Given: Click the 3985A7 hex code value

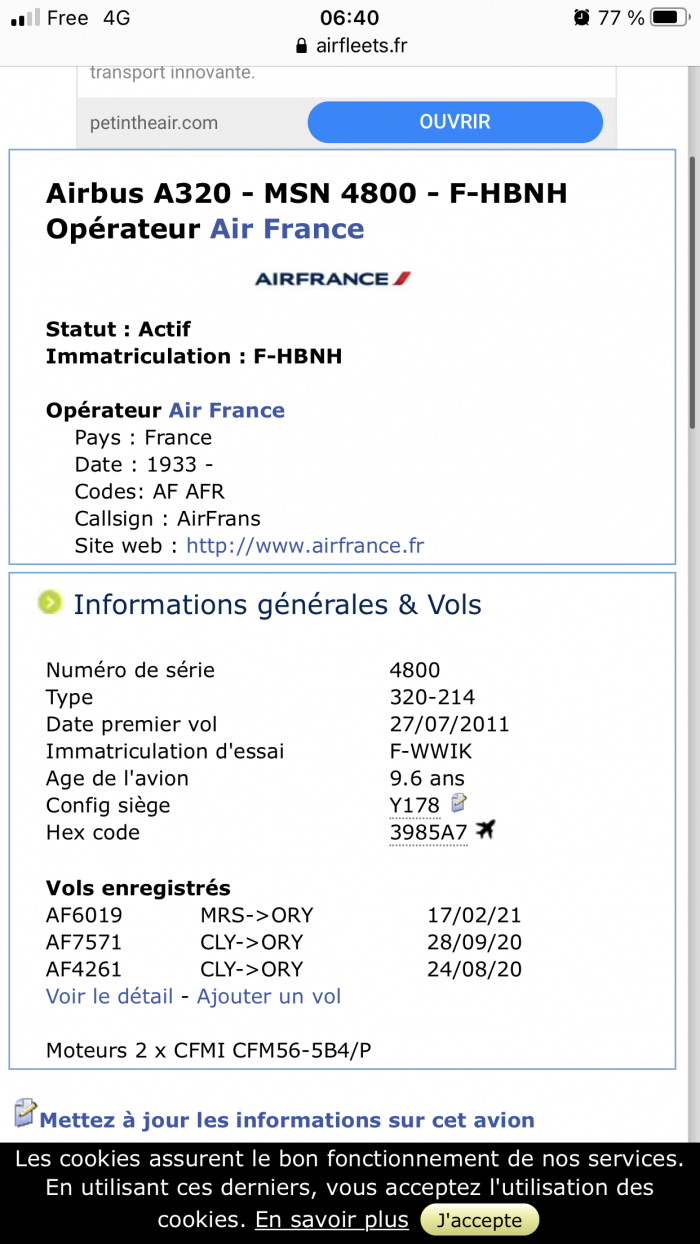Looking at the screenshot, I should point(428,833).
